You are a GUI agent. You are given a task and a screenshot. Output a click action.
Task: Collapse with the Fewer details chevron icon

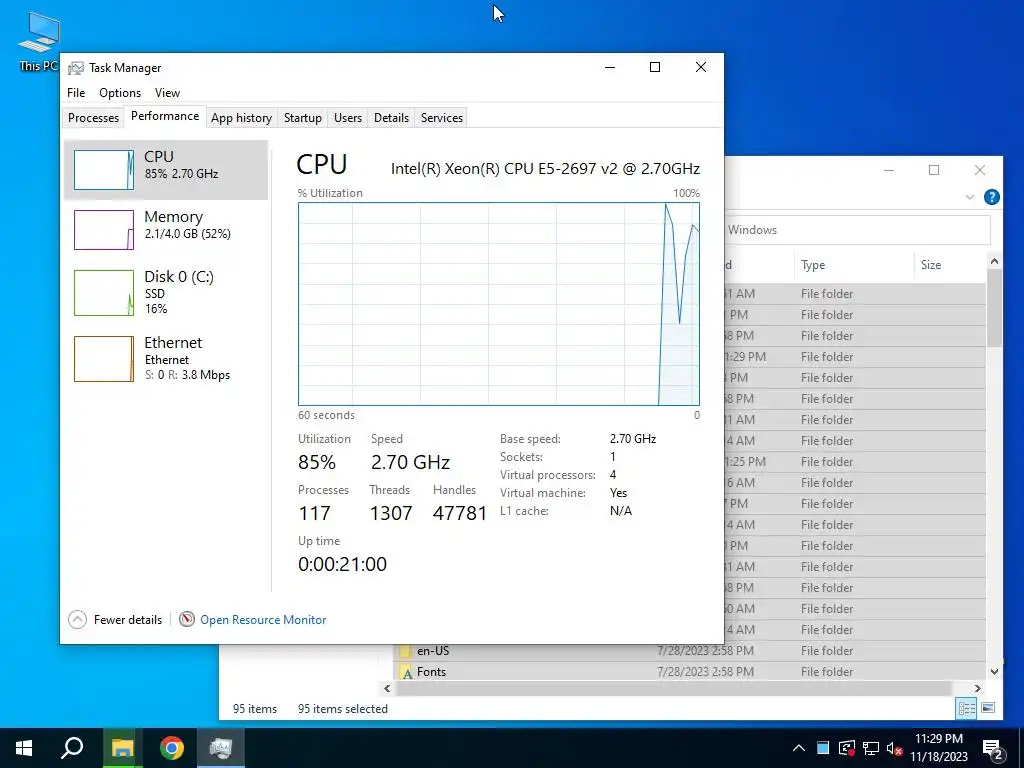click(77, 619)
